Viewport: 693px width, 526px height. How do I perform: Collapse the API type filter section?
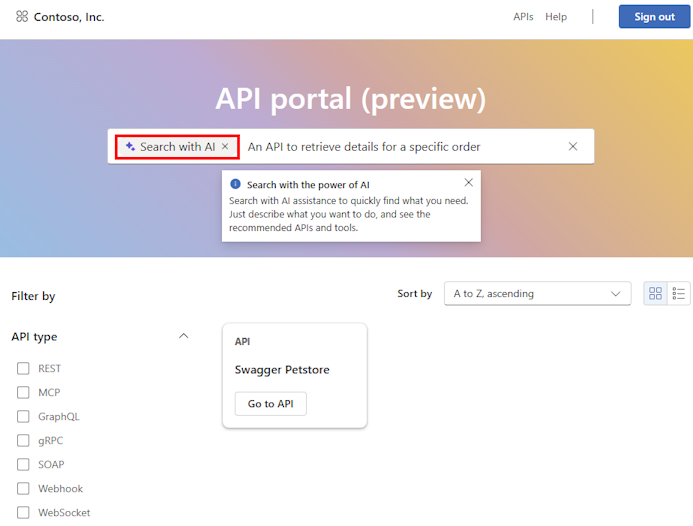pos(183,336)
